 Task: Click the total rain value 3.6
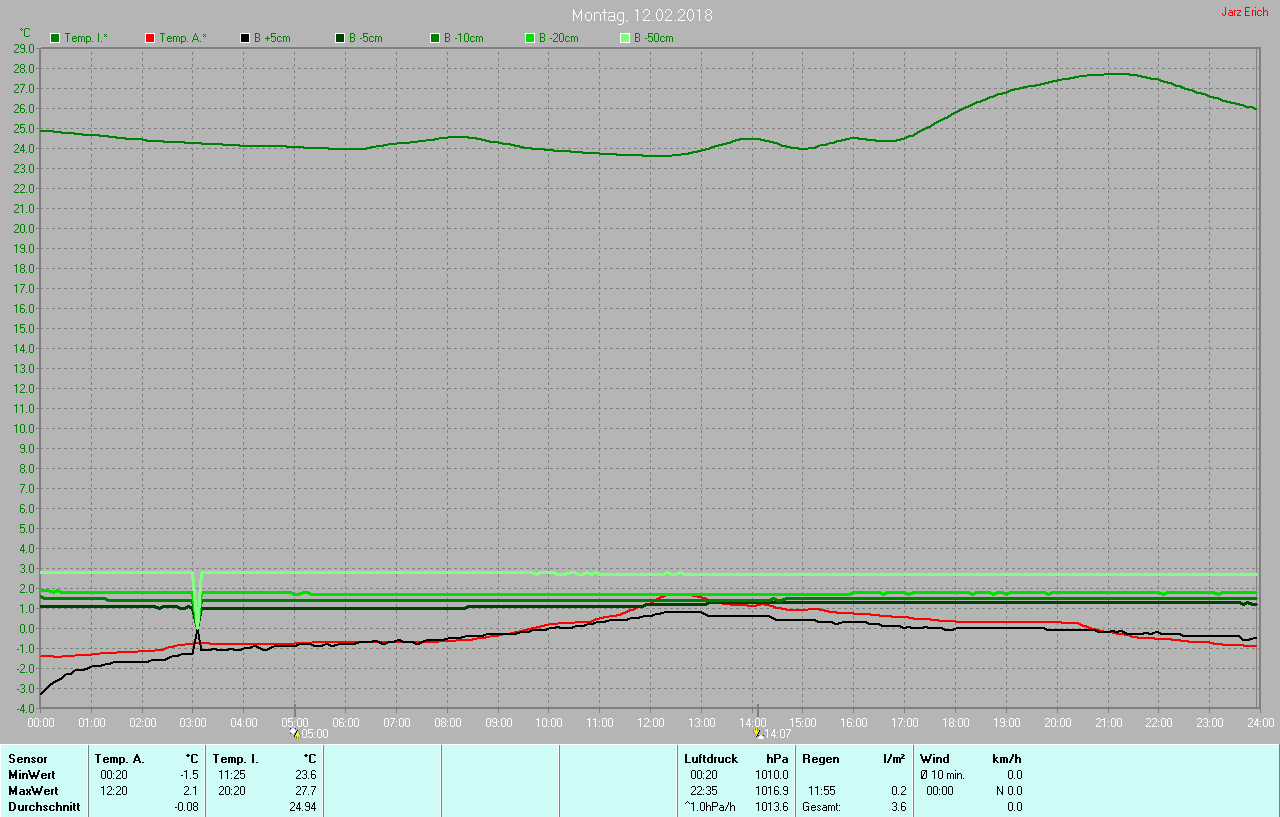899,807
